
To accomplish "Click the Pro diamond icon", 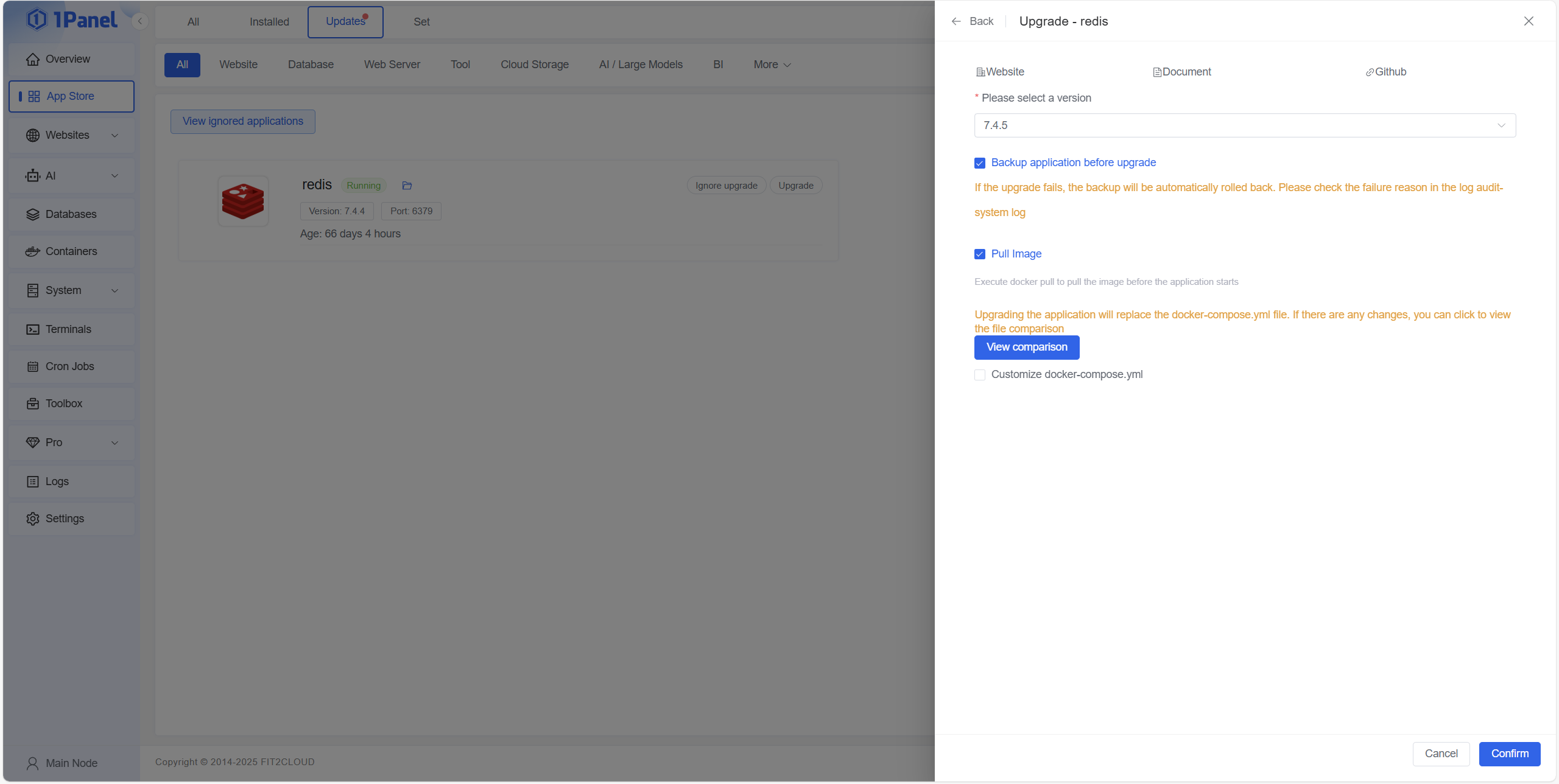I will pos(33,443).
